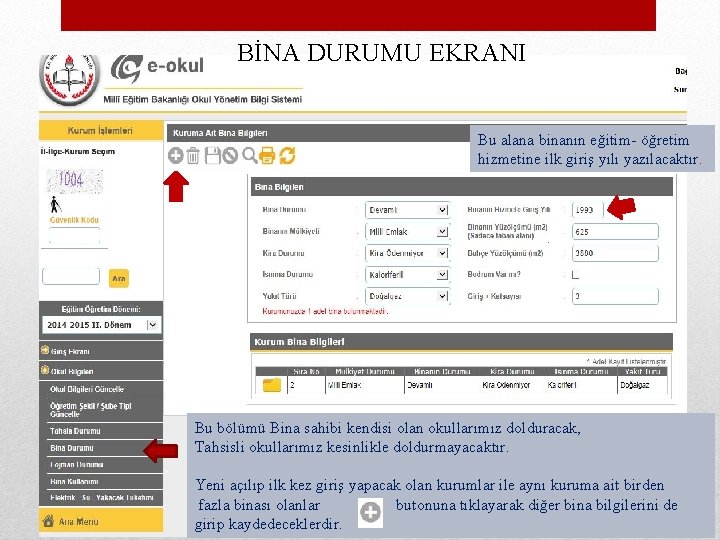Click the accessibility person icon near captcha
The height and width of the screenshot is (540, 720).
point(55,205)
